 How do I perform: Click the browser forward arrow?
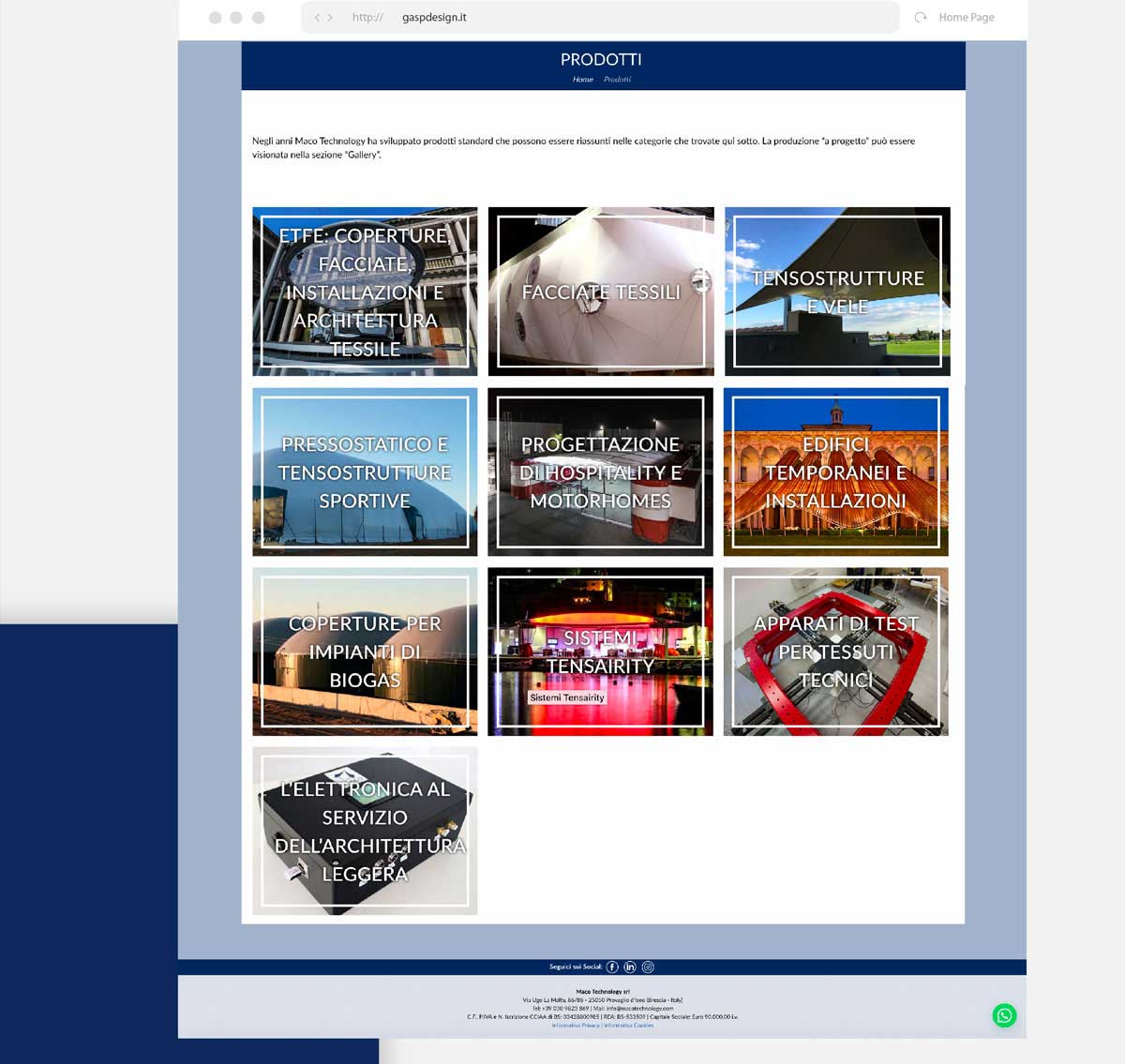pos(330,18)
